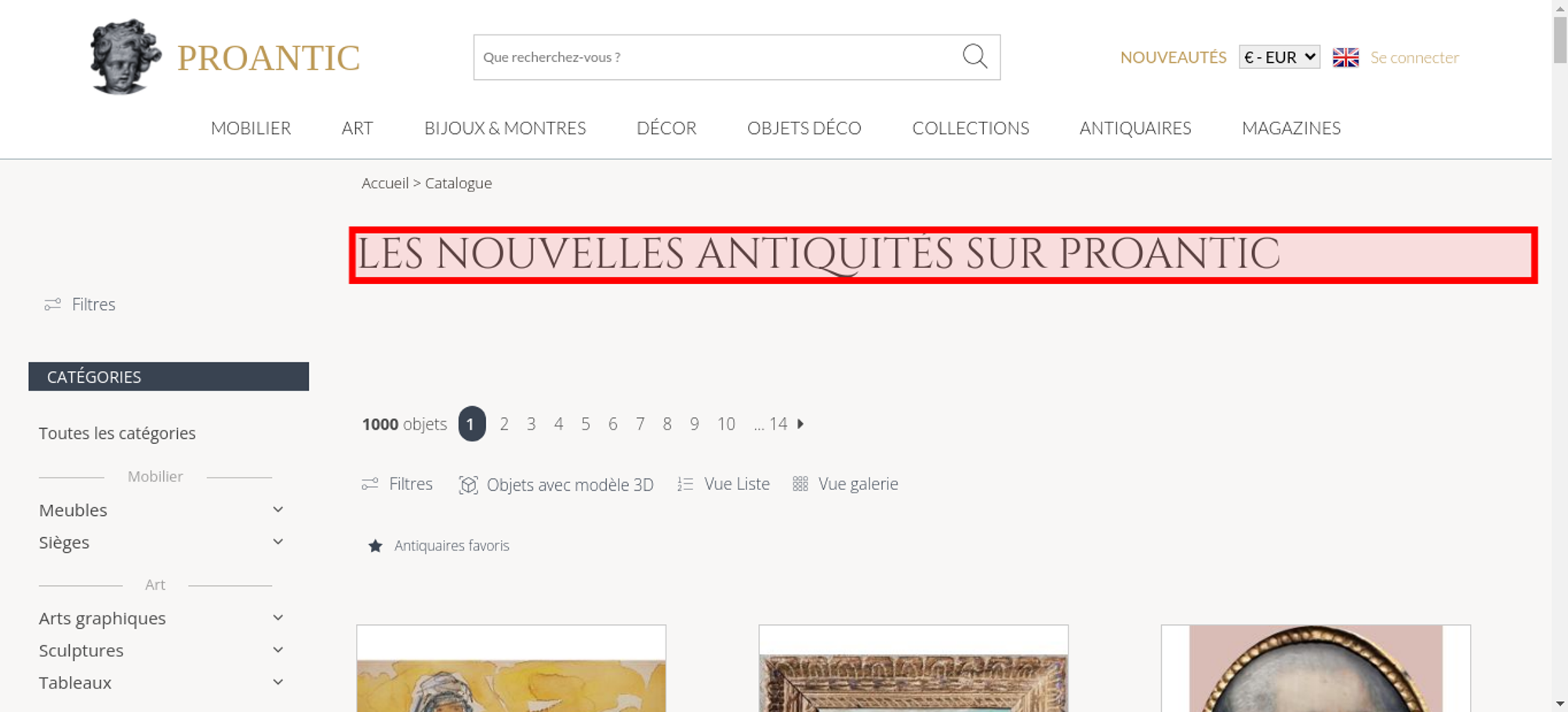Click star icon for Antiquaires favoris

[x=376, y=546]
